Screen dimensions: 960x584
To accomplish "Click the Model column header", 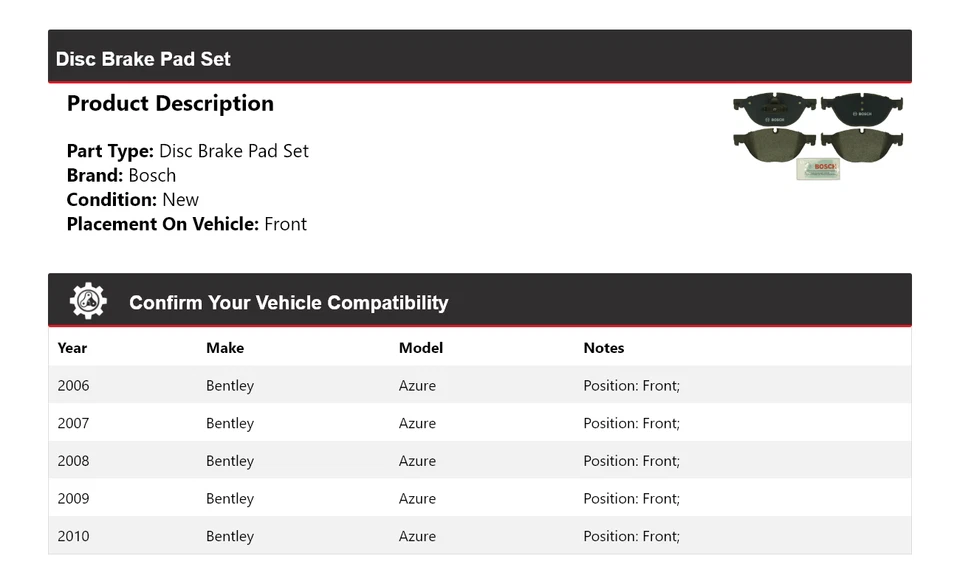I will pos(420,348).
